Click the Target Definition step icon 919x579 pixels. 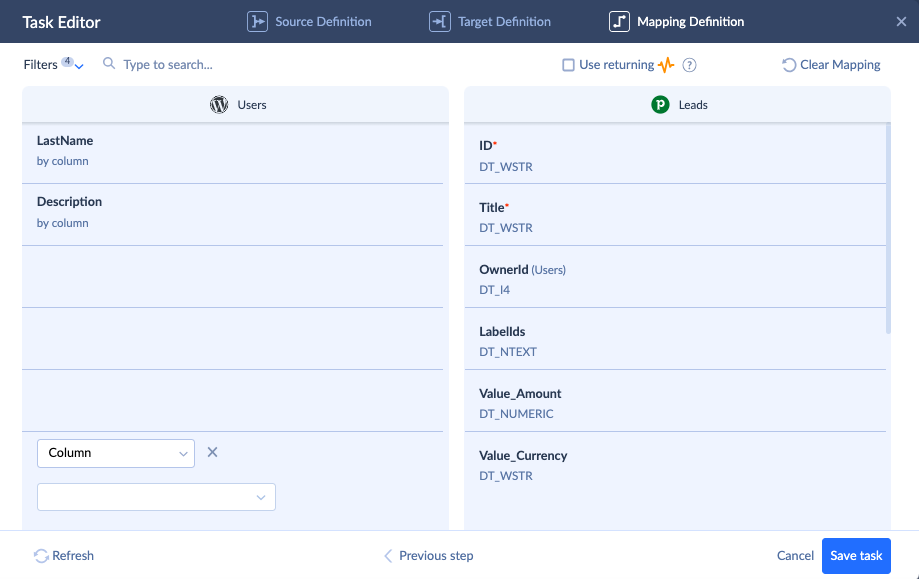440,22
